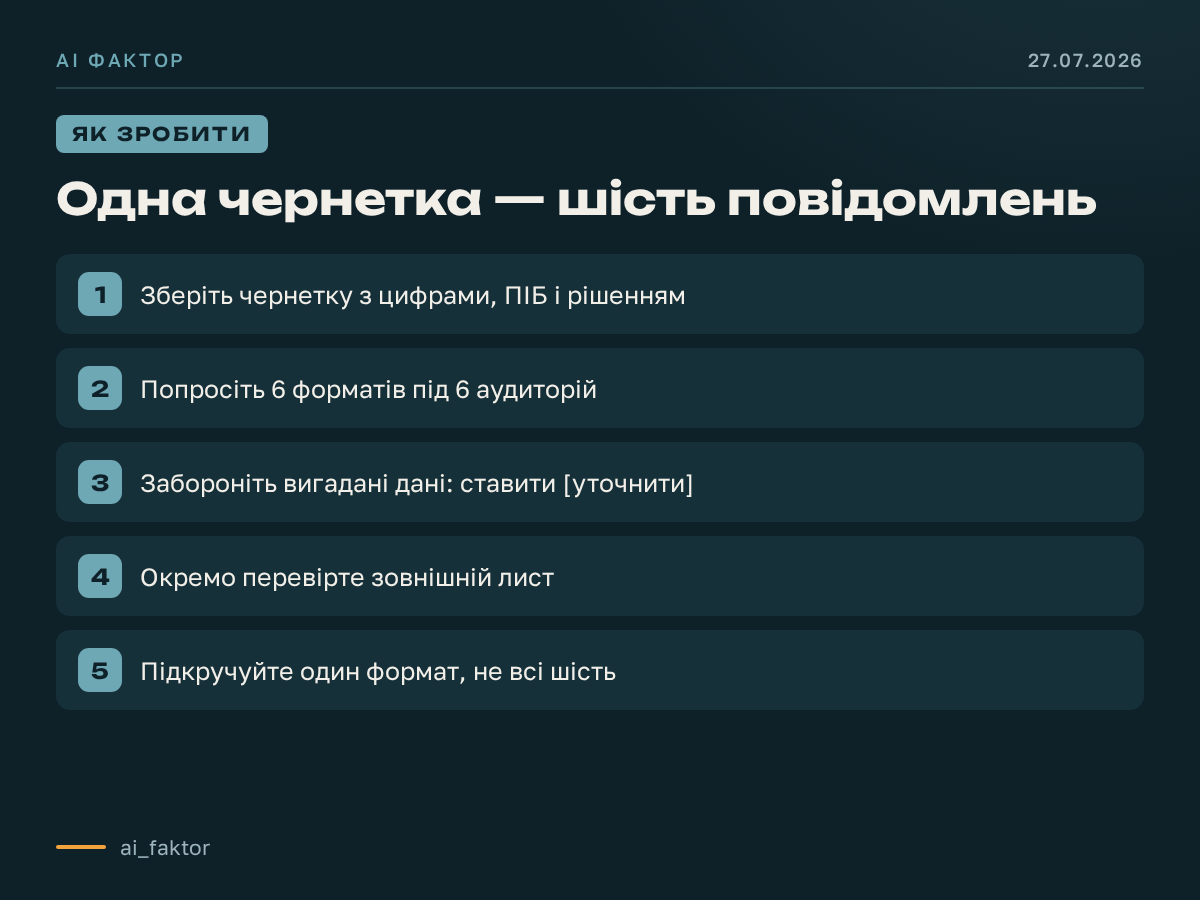This screenshot has height=900, width=1200.
Task: Click the AI ФАКТОР header text
Action: coord(120,61)
